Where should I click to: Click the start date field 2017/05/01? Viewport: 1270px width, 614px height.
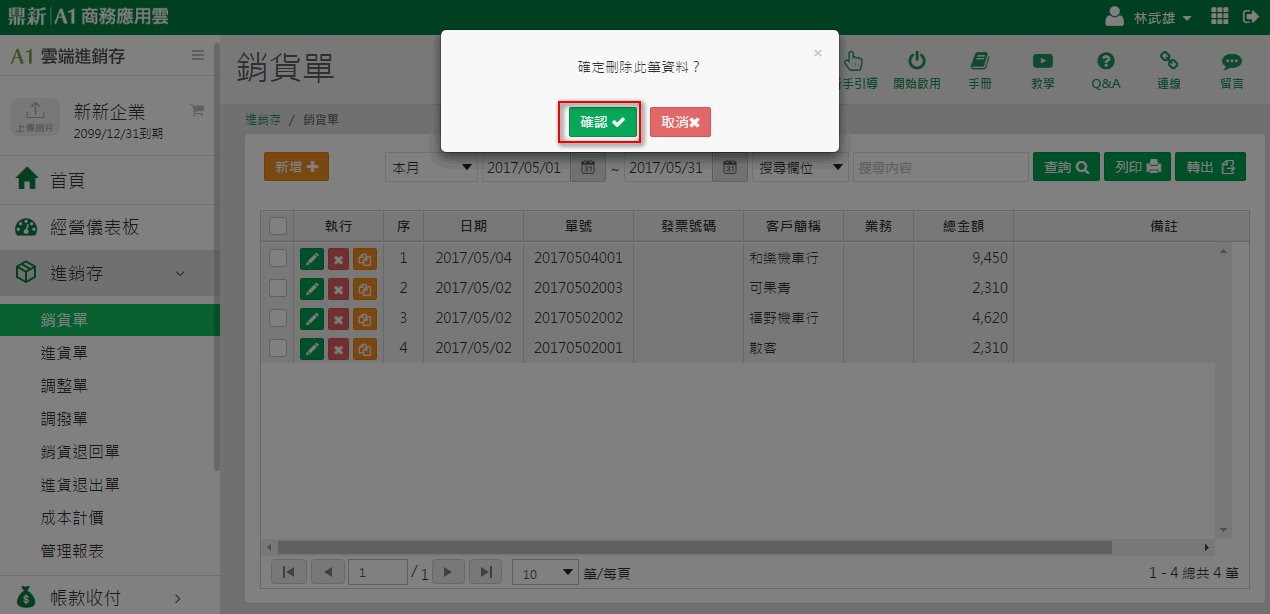[x=526, y=167]
